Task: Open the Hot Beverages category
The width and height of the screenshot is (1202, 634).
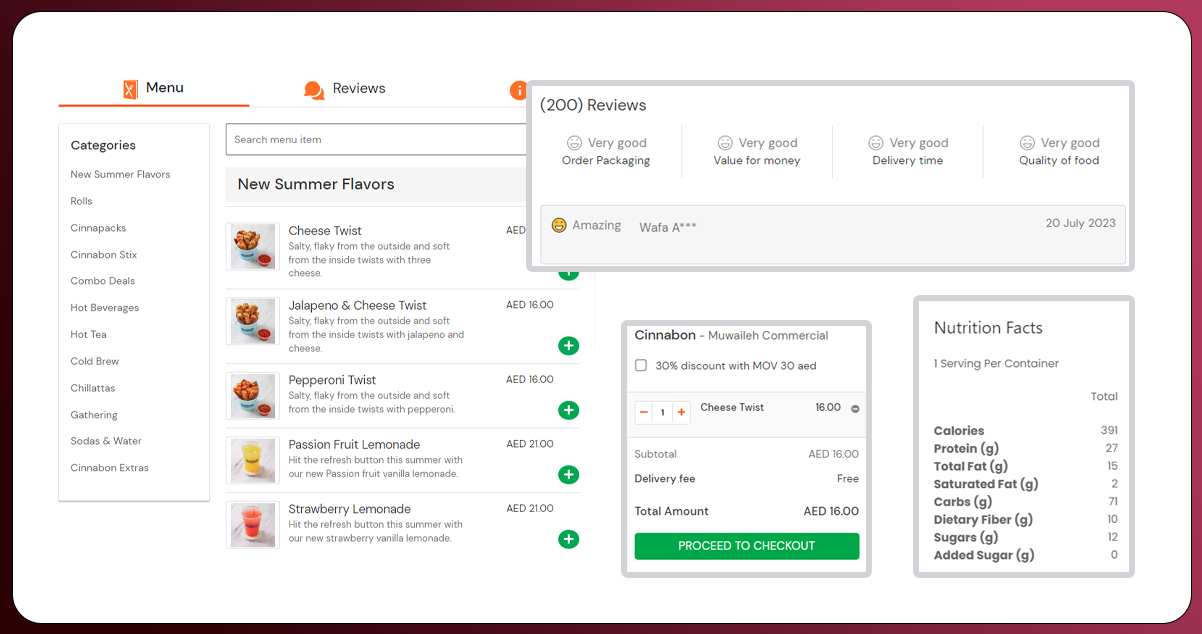Action: (104, 308)
